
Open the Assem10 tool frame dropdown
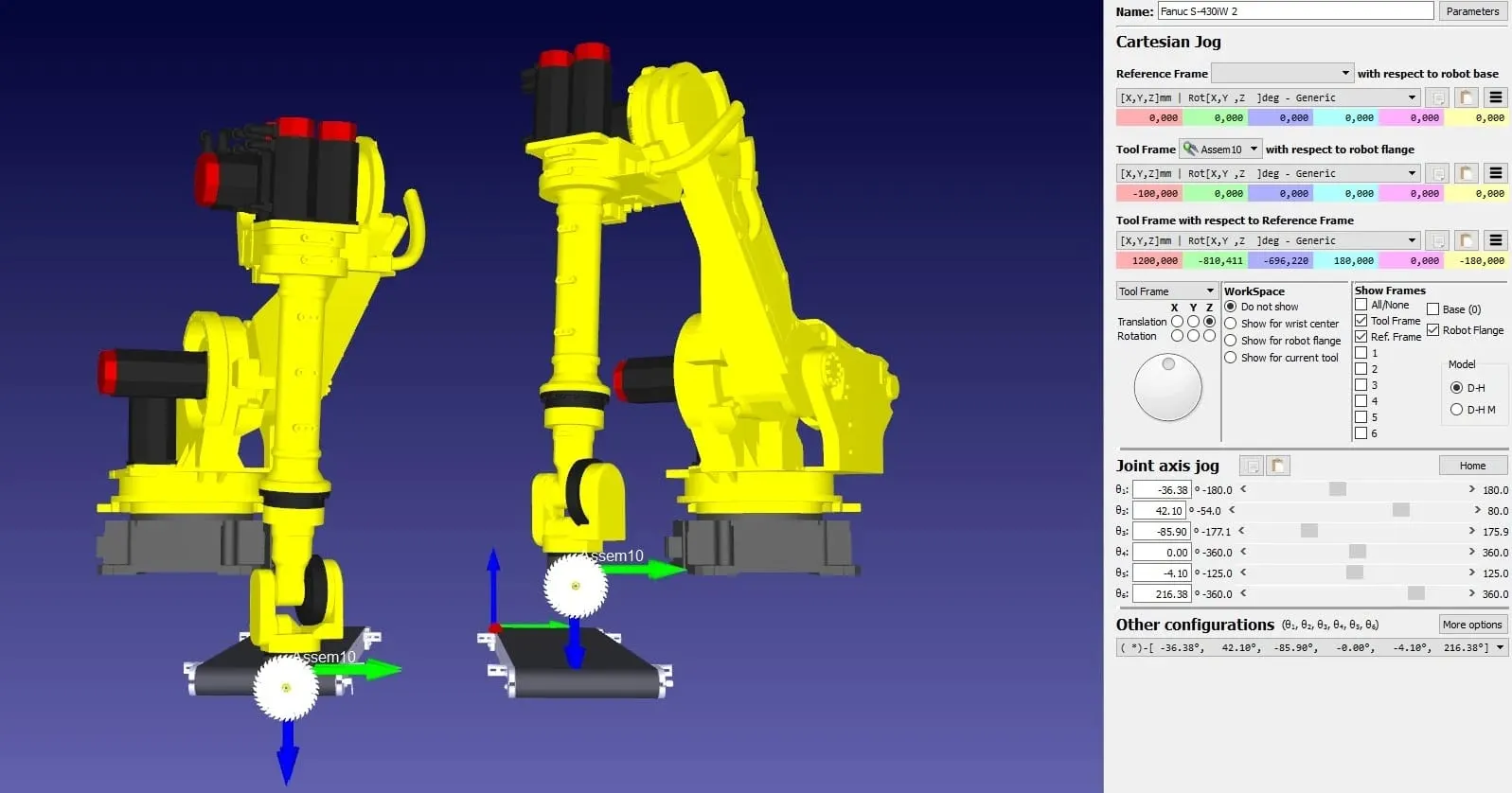[x=1220, y=149]
